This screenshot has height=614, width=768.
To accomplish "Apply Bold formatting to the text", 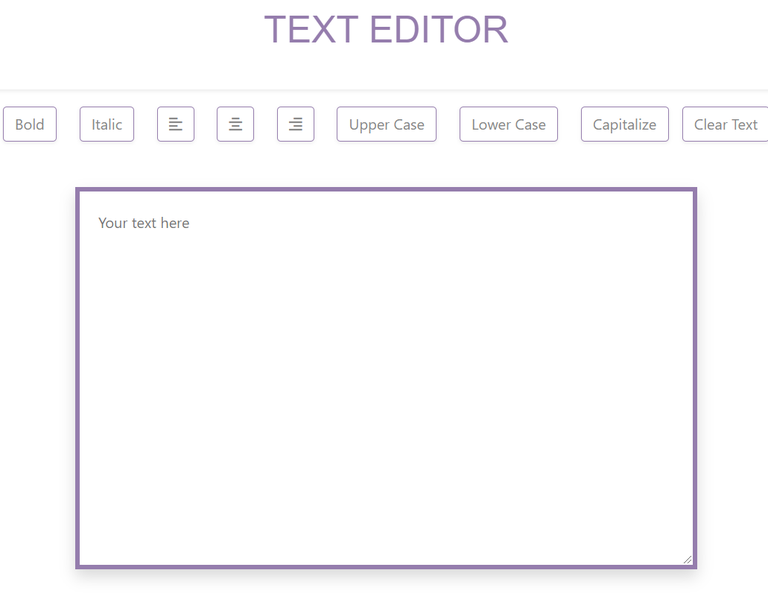I will point(30,124).
